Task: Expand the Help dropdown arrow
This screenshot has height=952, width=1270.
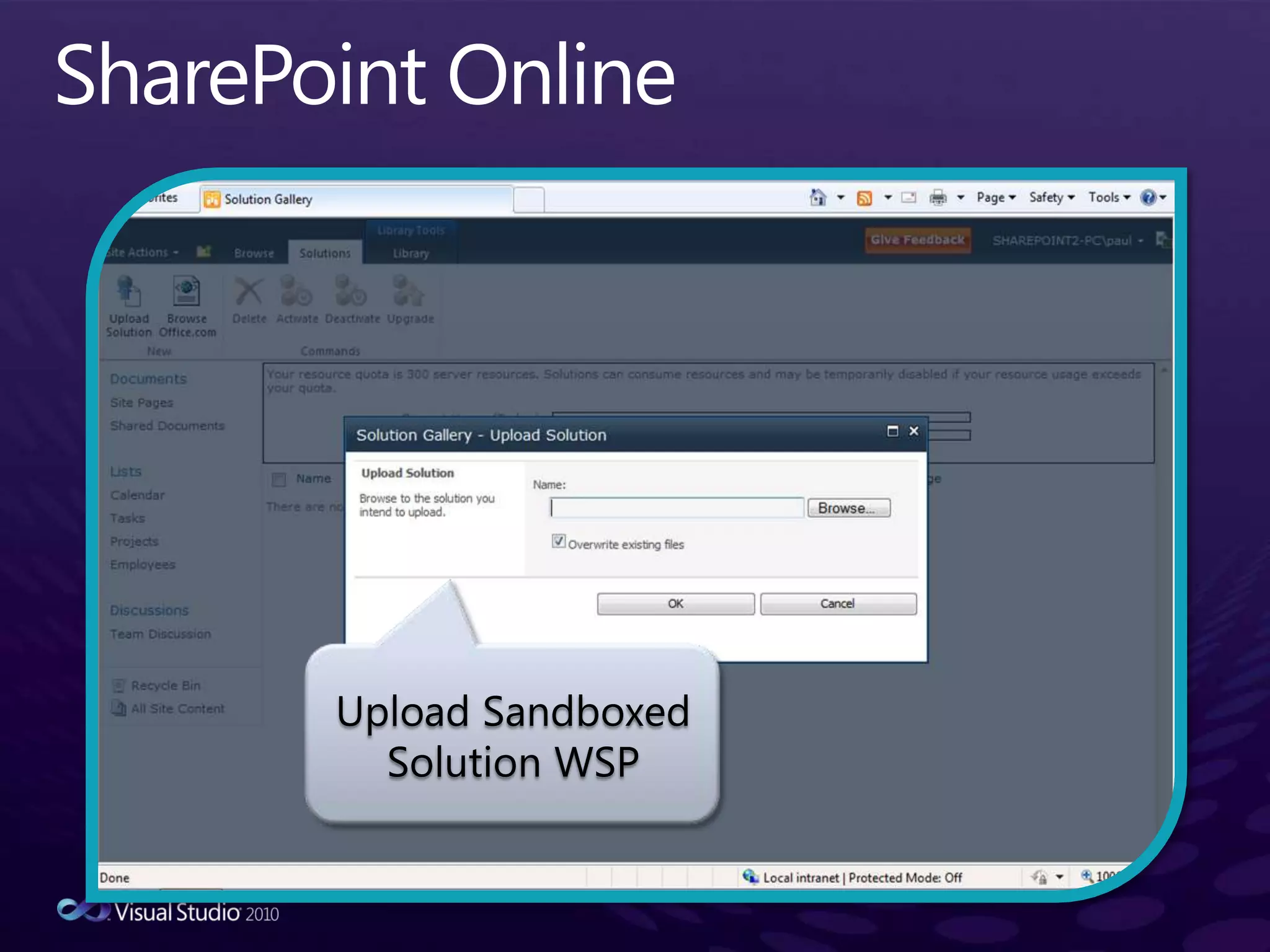Action: click(1163, 198)
